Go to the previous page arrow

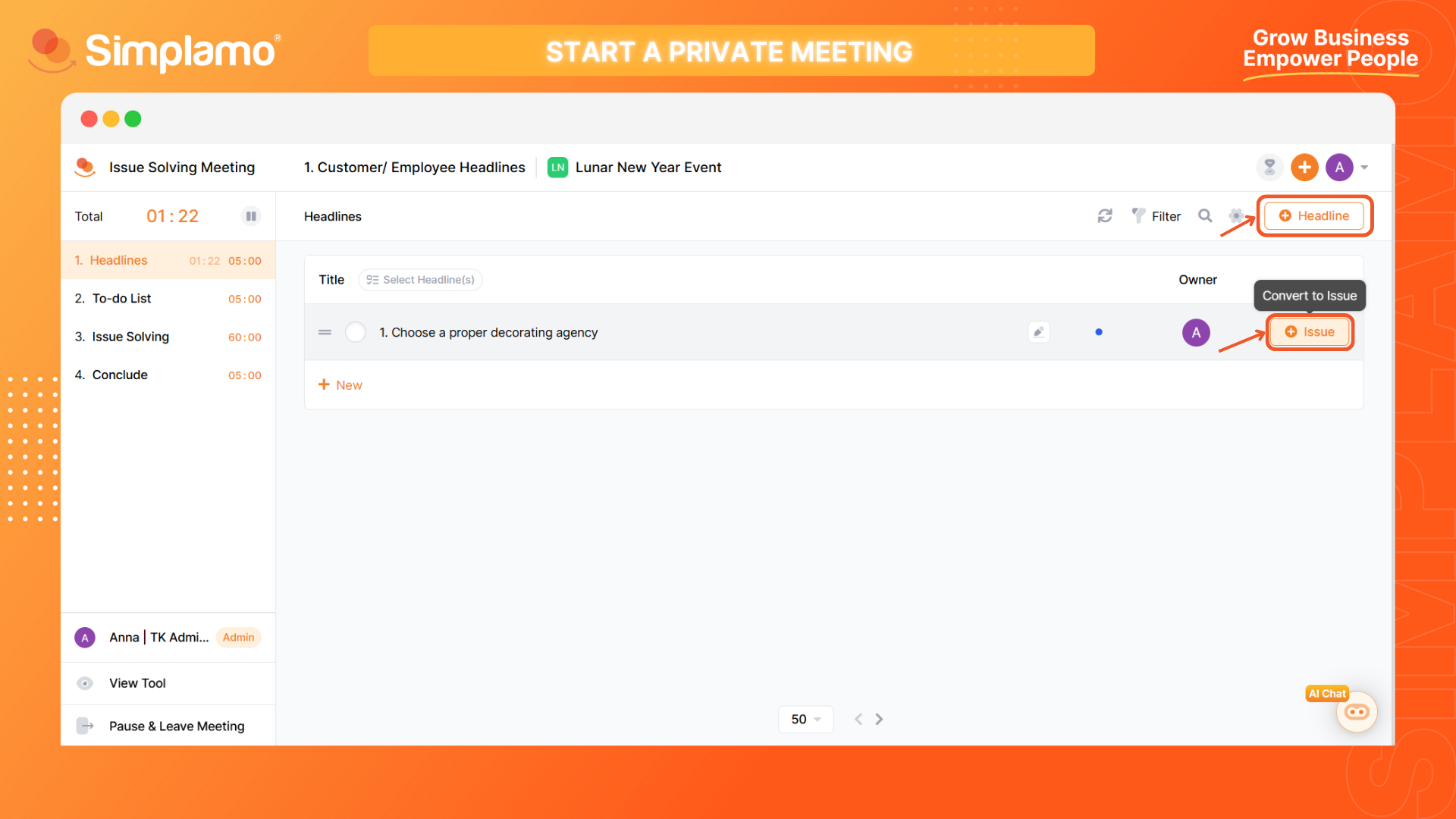[858, 719]
